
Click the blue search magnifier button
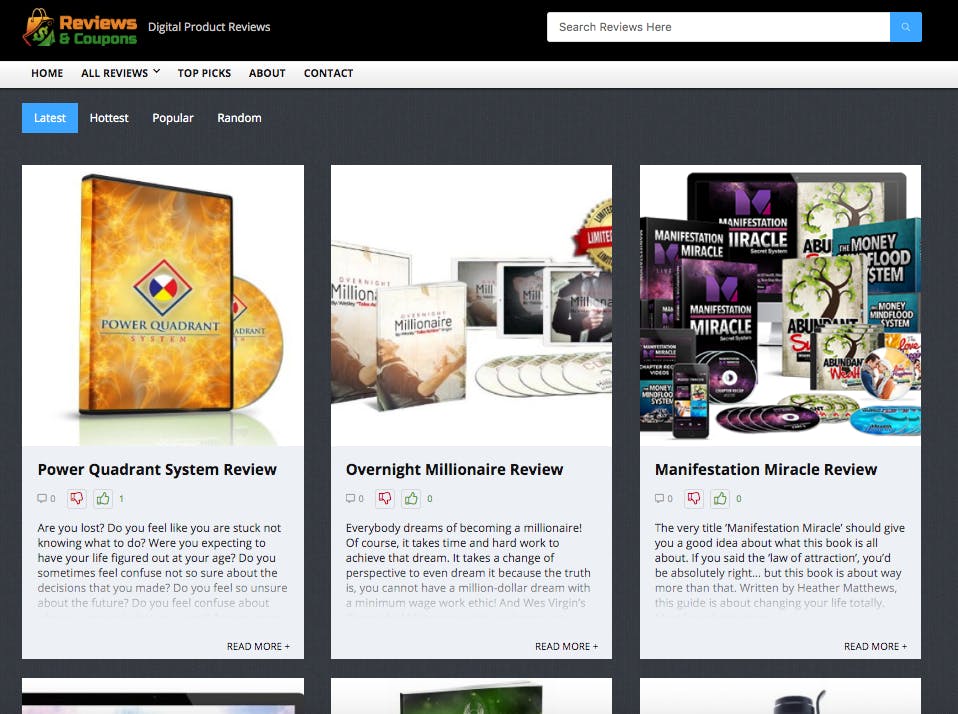tap(905, 27)
